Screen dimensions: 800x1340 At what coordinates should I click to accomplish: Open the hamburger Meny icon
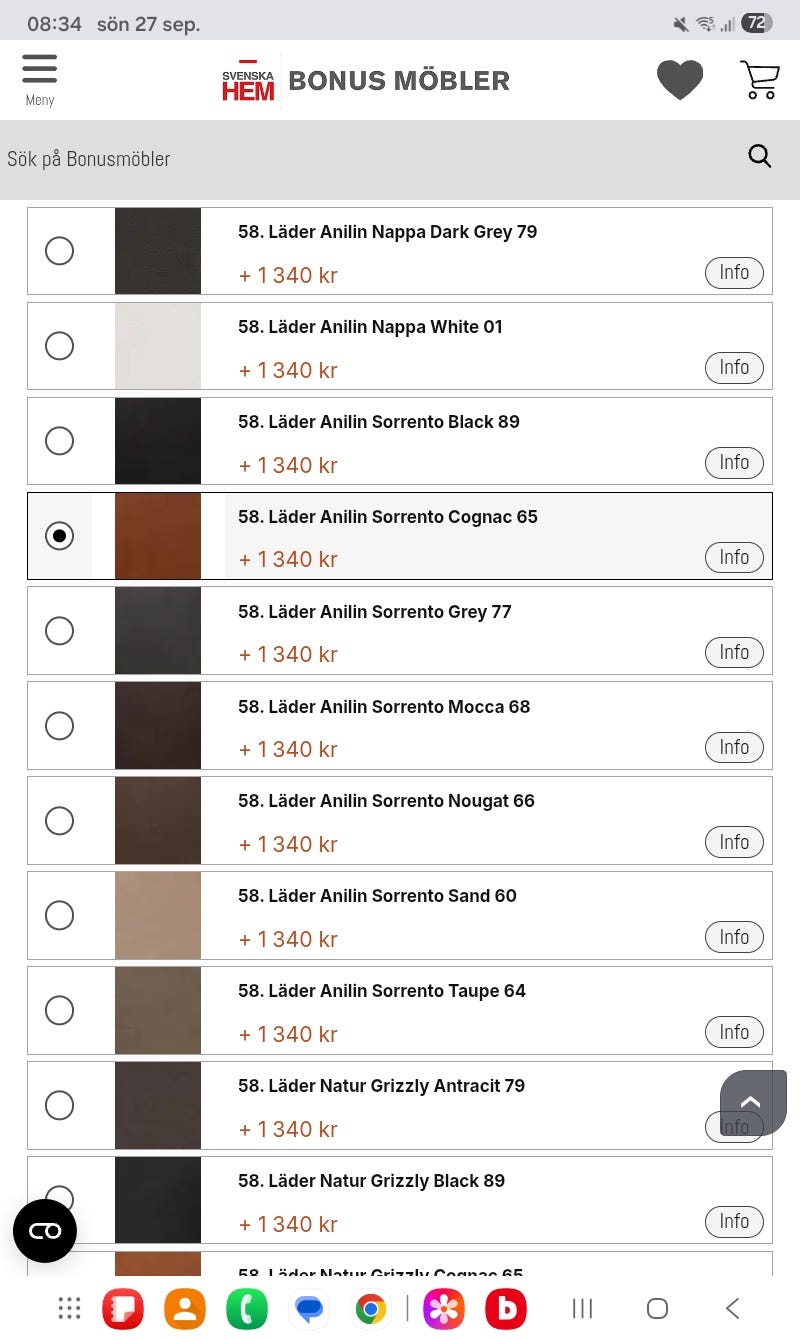tap(39, 79)
